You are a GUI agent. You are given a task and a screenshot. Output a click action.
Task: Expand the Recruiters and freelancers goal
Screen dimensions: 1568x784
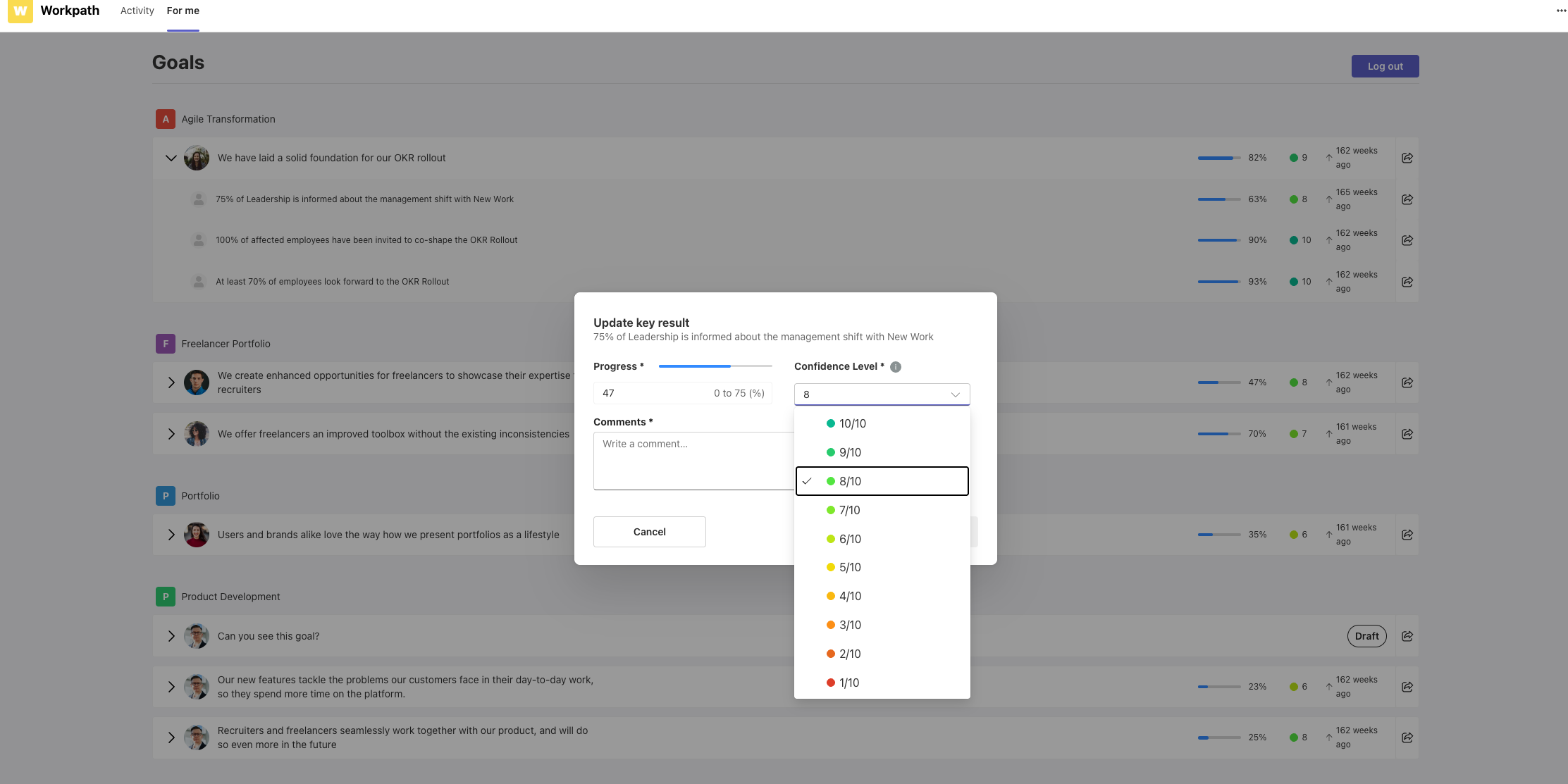point(171,738)
